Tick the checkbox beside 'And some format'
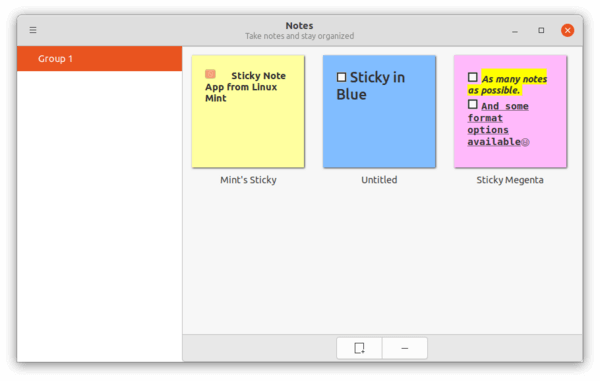This screenshot has width=600, height=381. tap(473, 104)
